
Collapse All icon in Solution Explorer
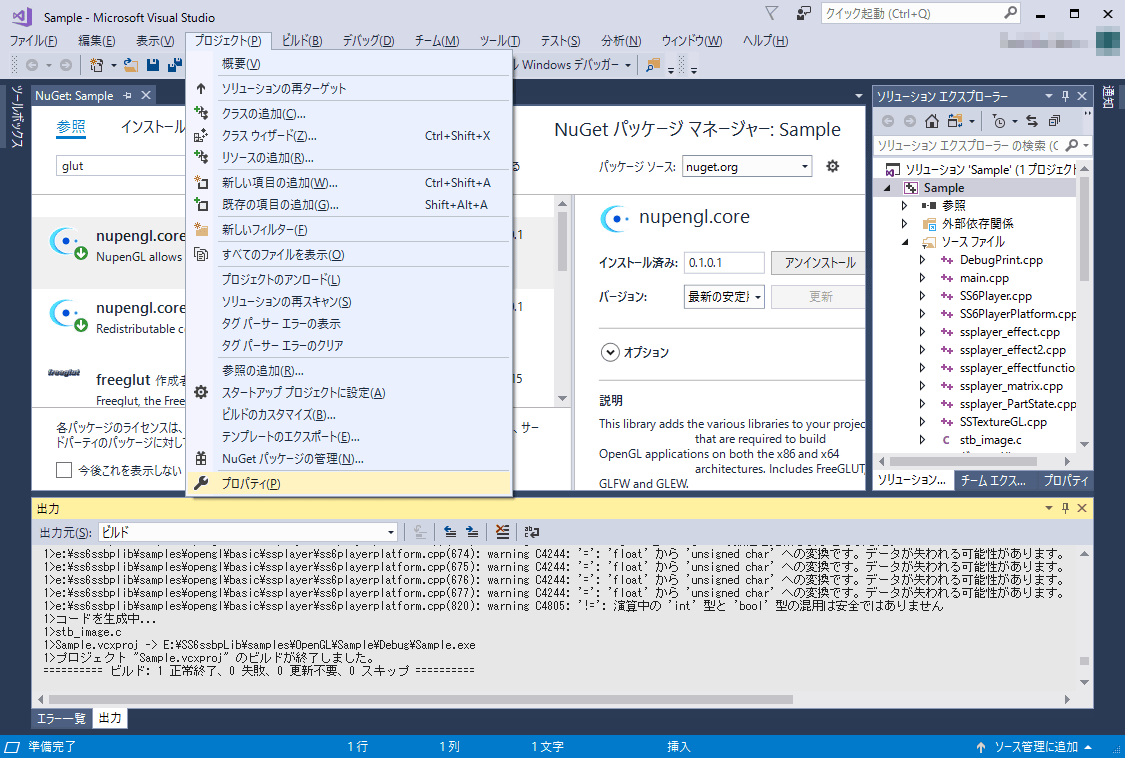(1054, 121)
